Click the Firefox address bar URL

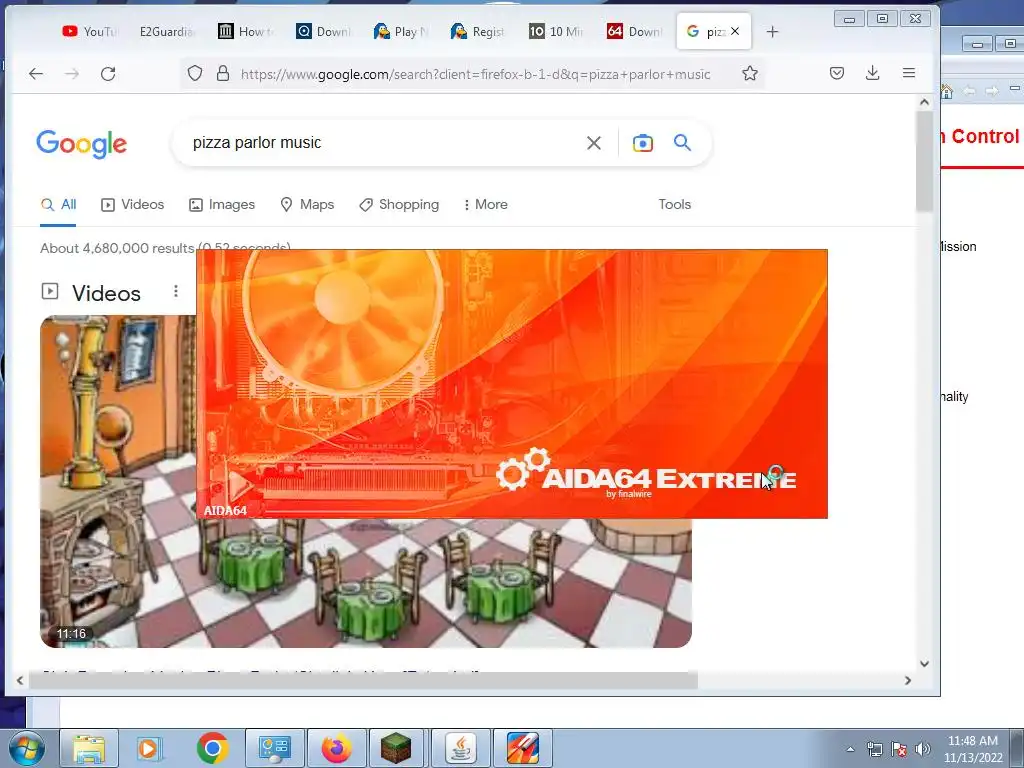click(x=475, y=74)
